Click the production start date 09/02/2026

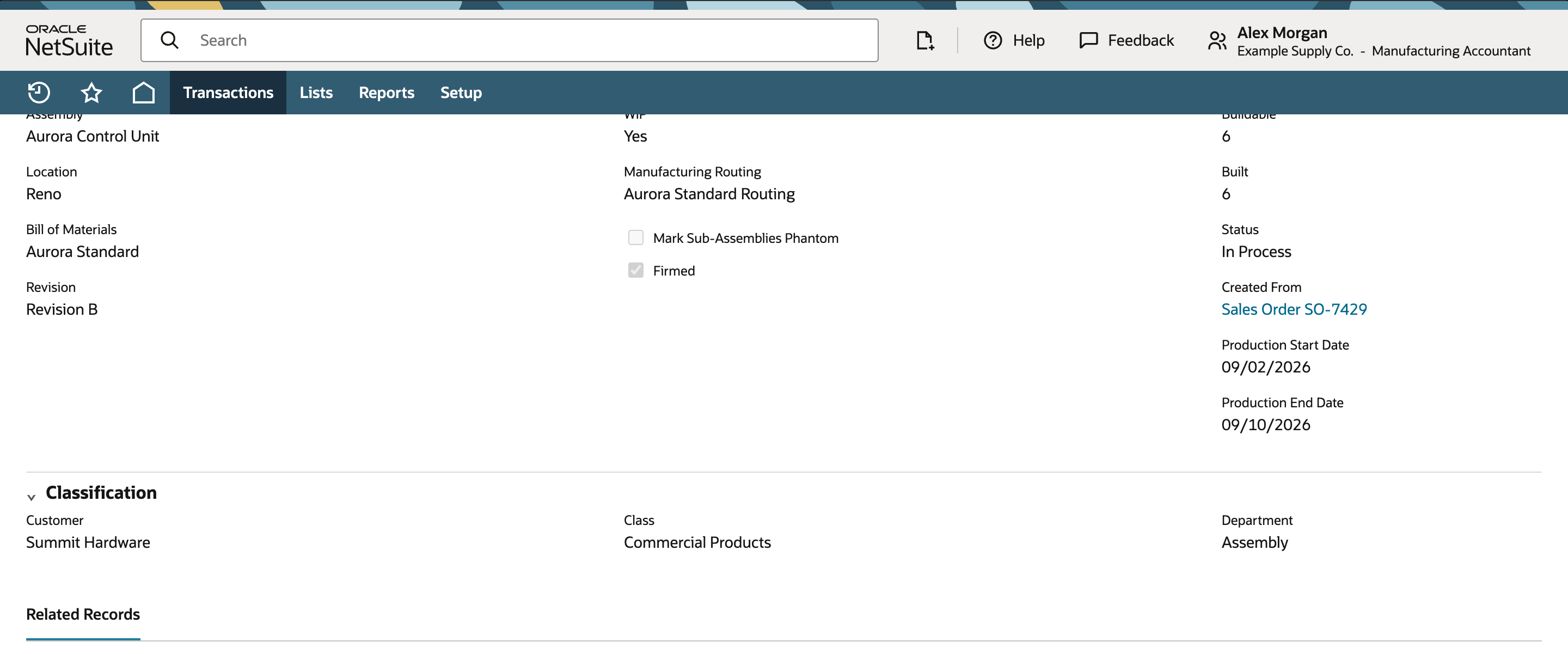1265,367
